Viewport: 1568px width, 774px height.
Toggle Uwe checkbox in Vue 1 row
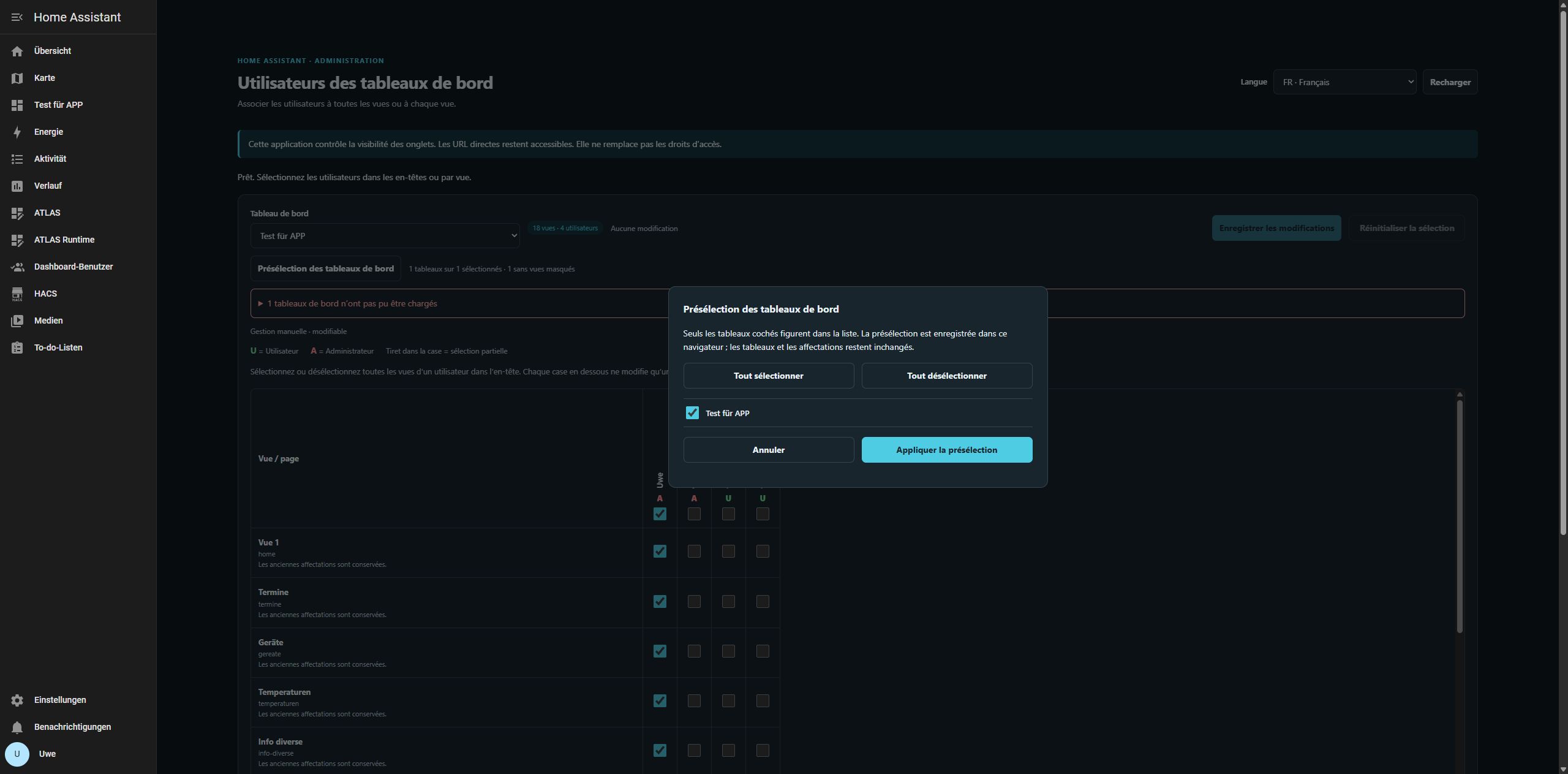point(660,551)
